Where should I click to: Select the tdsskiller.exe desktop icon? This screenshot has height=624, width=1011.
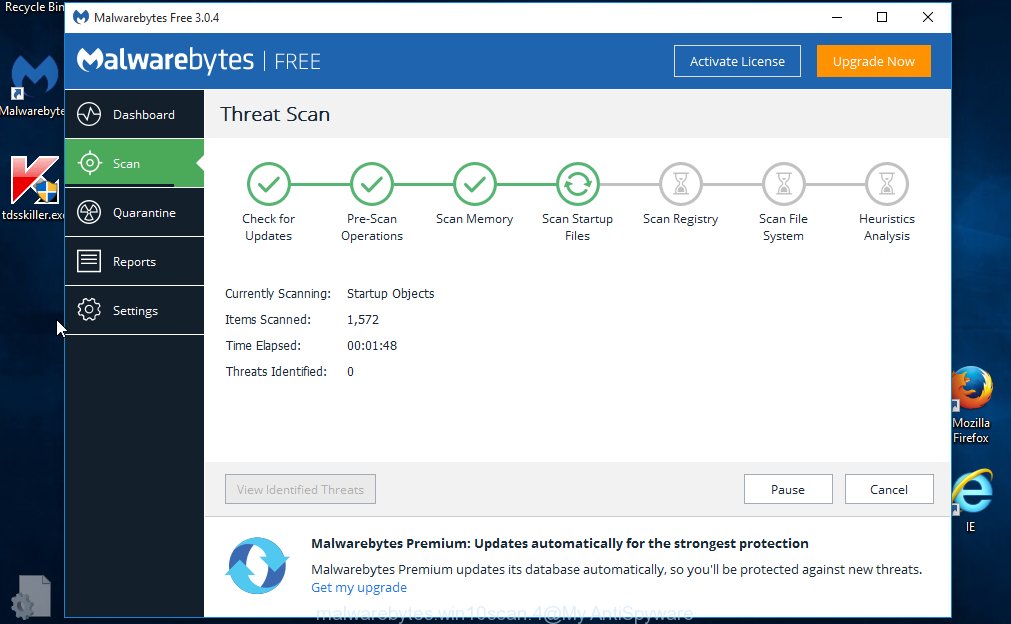(x=33, y=188)
